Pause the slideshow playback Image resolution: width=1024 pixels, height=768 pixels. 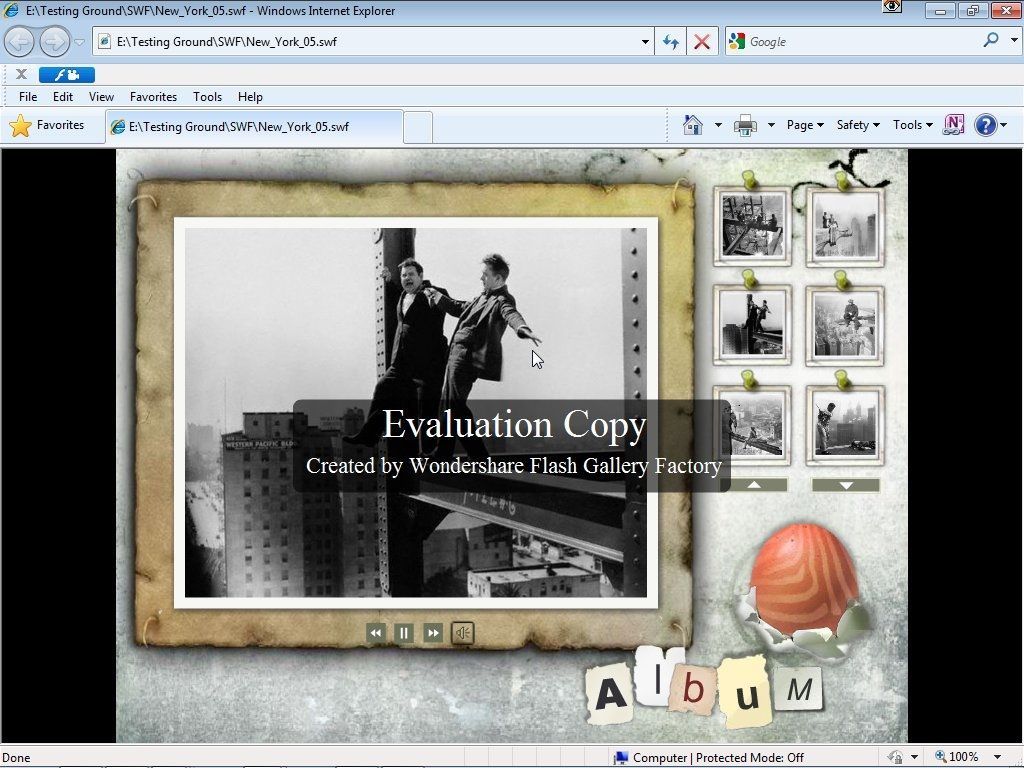pyautogui.click(x=404, y=632)
